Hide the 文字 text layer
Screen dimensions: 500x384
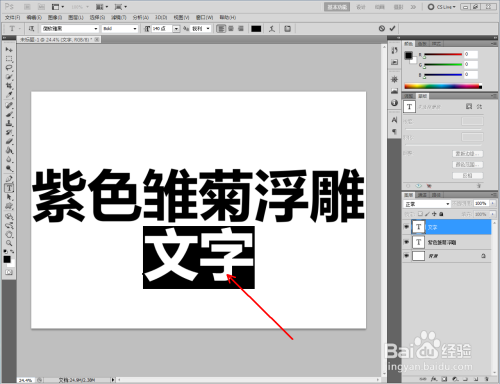click(406, 227)
